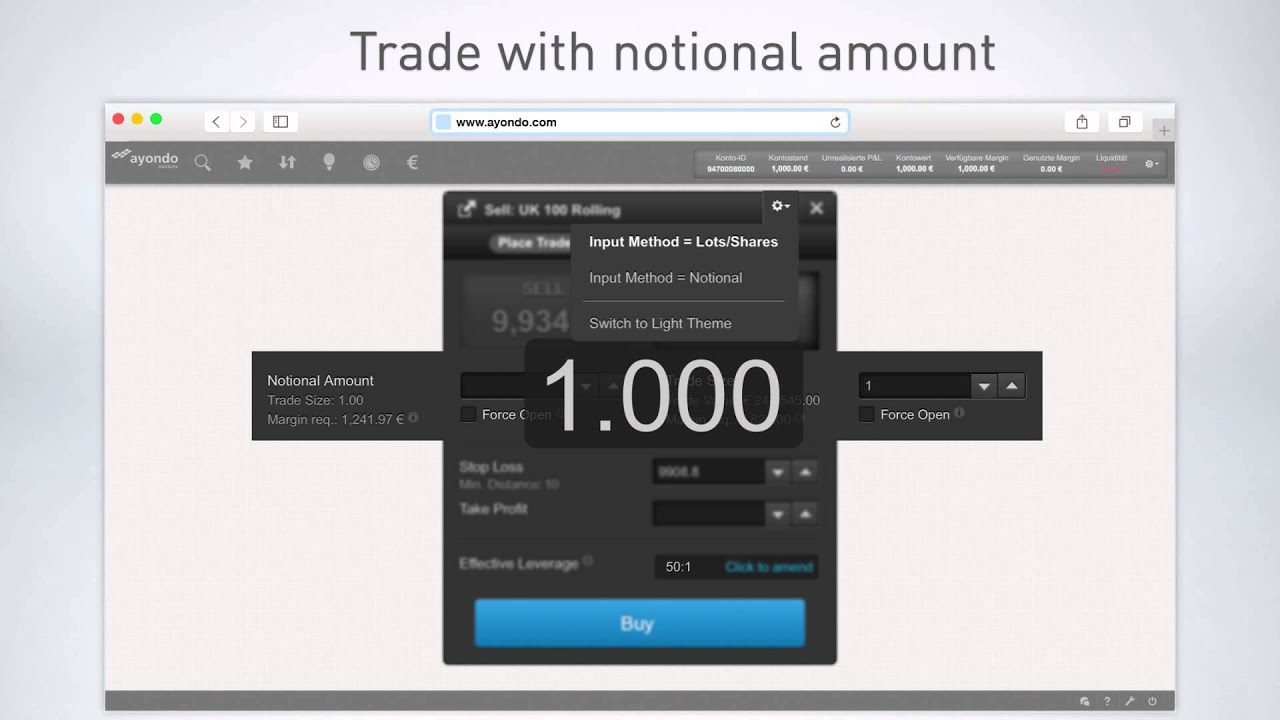Click the Margin req. 1,241.97 € text
The width and height of the screenshot is (1280, 720).
(x=335, y=419)
